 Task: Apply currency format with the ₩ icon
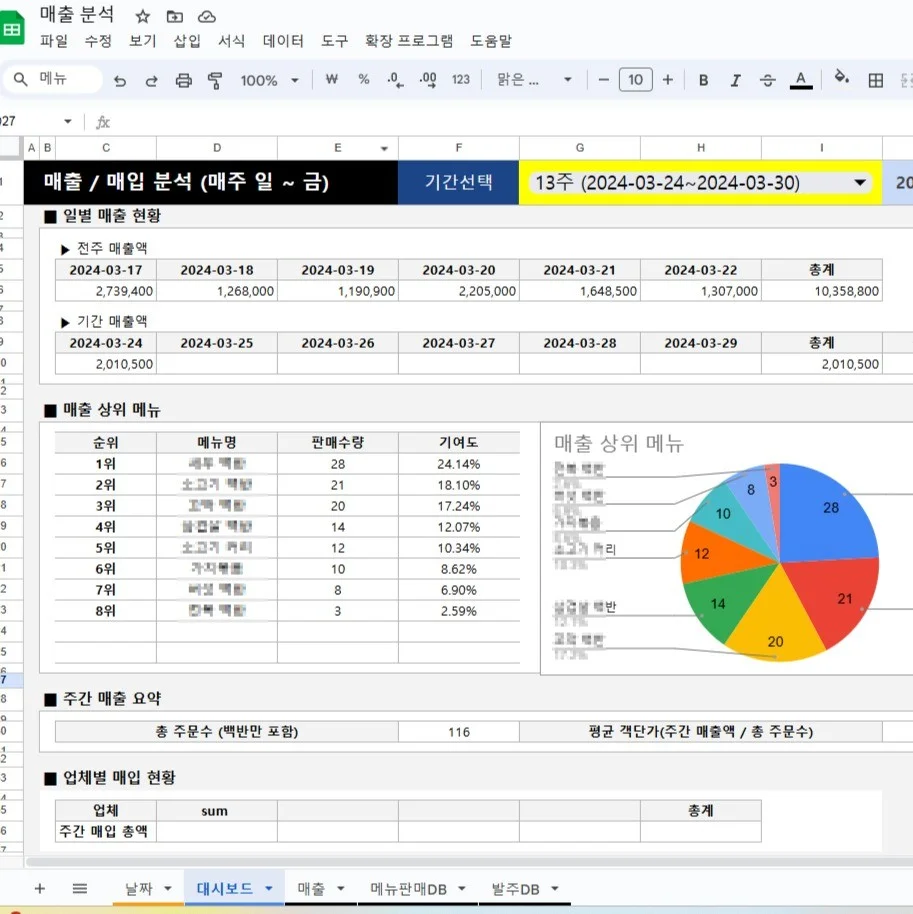click(x=330, y=80)
